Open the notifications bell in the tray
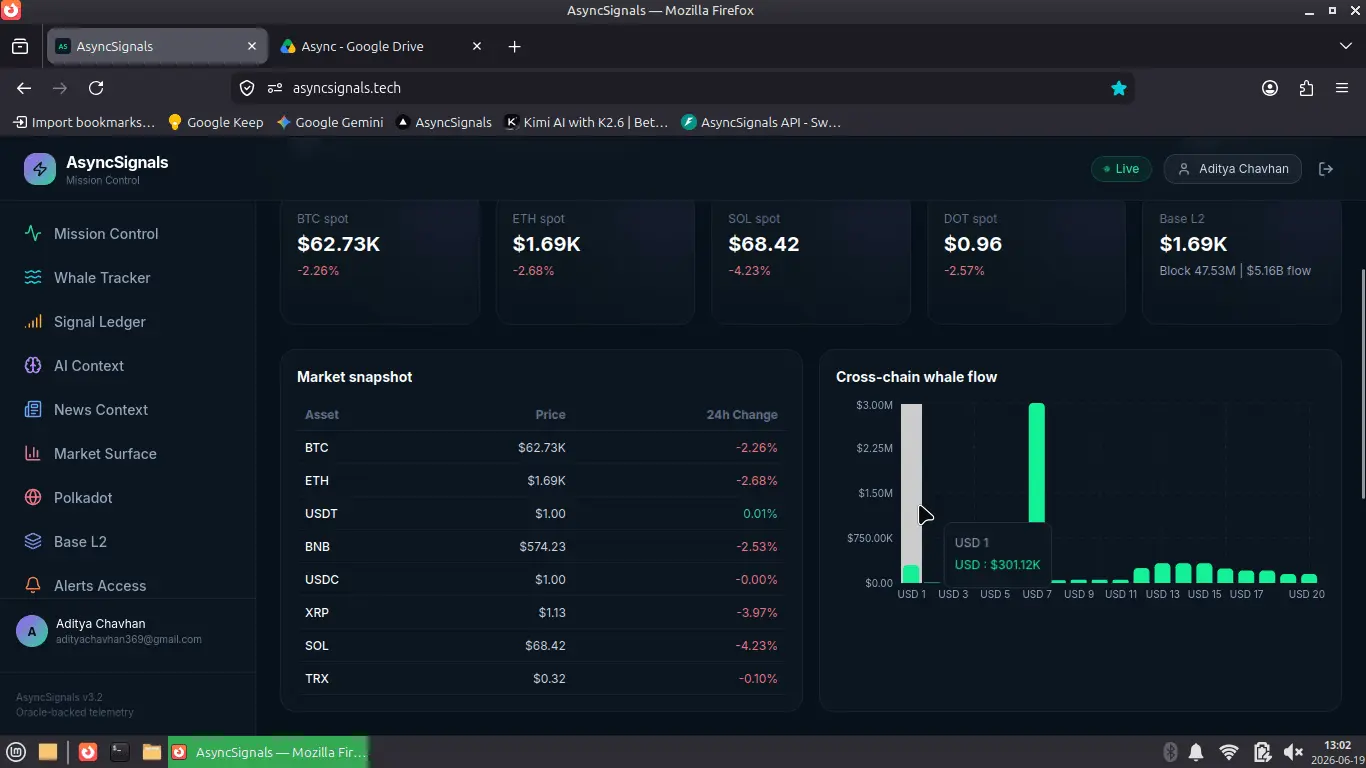This screenshot has height=768, width=1366. (1196, 752)
